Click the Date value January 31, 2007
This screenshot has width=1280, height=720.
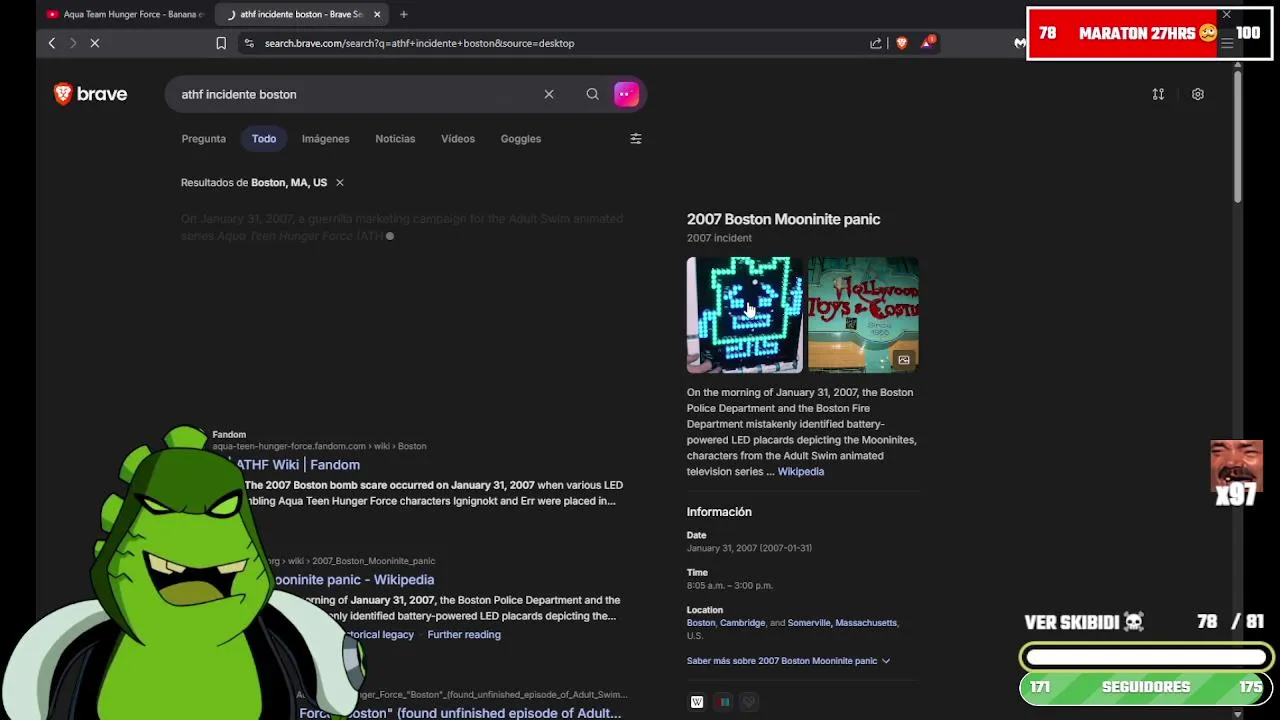tap(749, 548)
